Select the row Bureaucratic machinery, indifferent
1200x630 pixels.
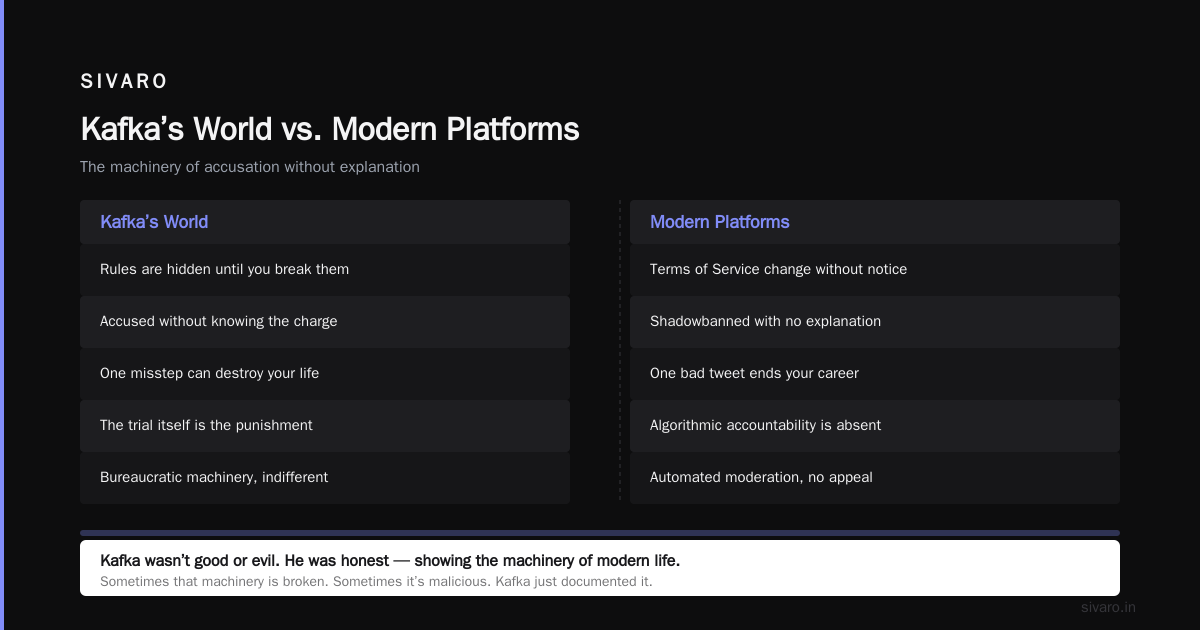coord(325,478)
